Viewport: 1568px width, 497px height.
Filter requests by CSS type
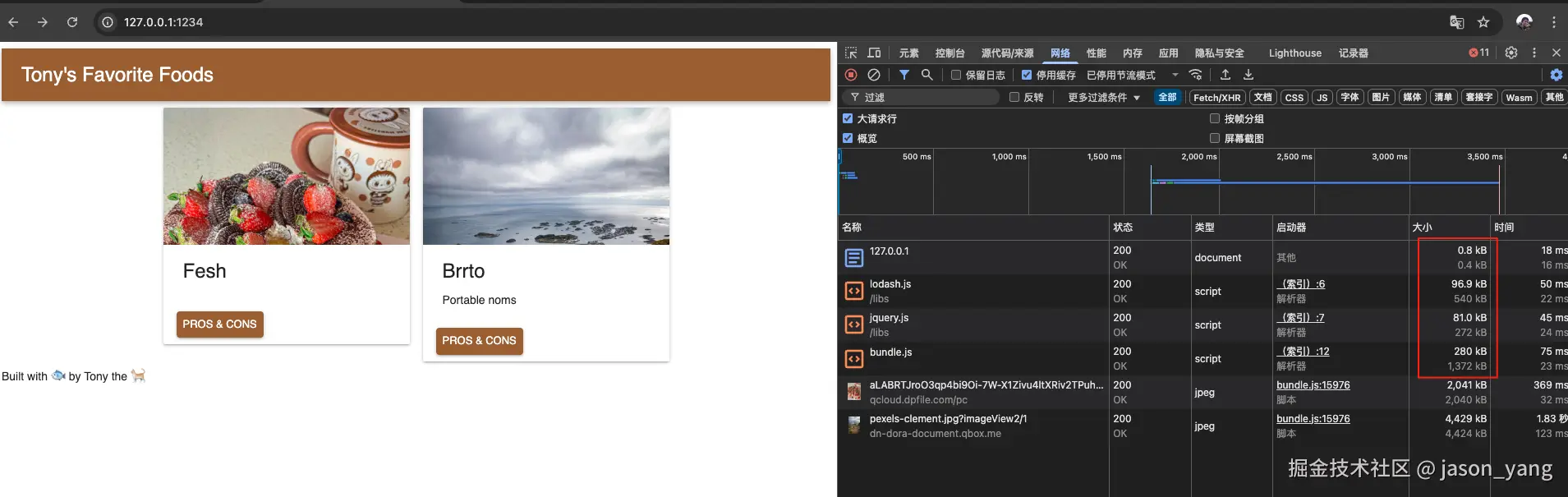[1294, 97]
